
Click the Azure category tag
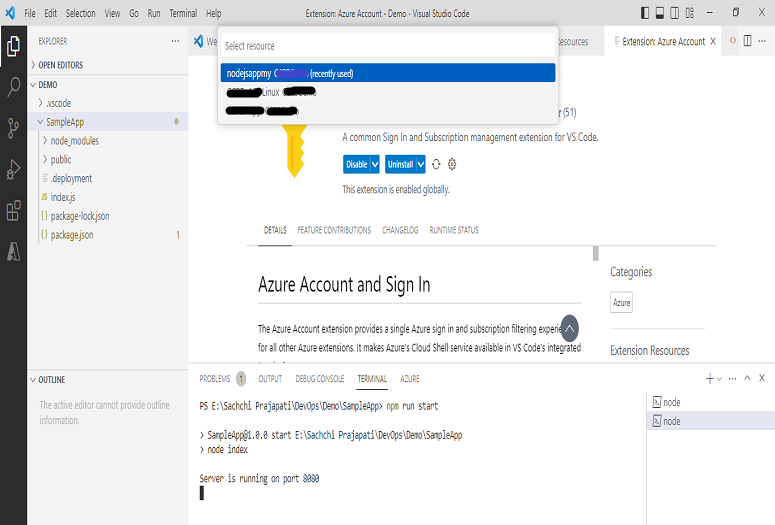[x=621, y=303]
